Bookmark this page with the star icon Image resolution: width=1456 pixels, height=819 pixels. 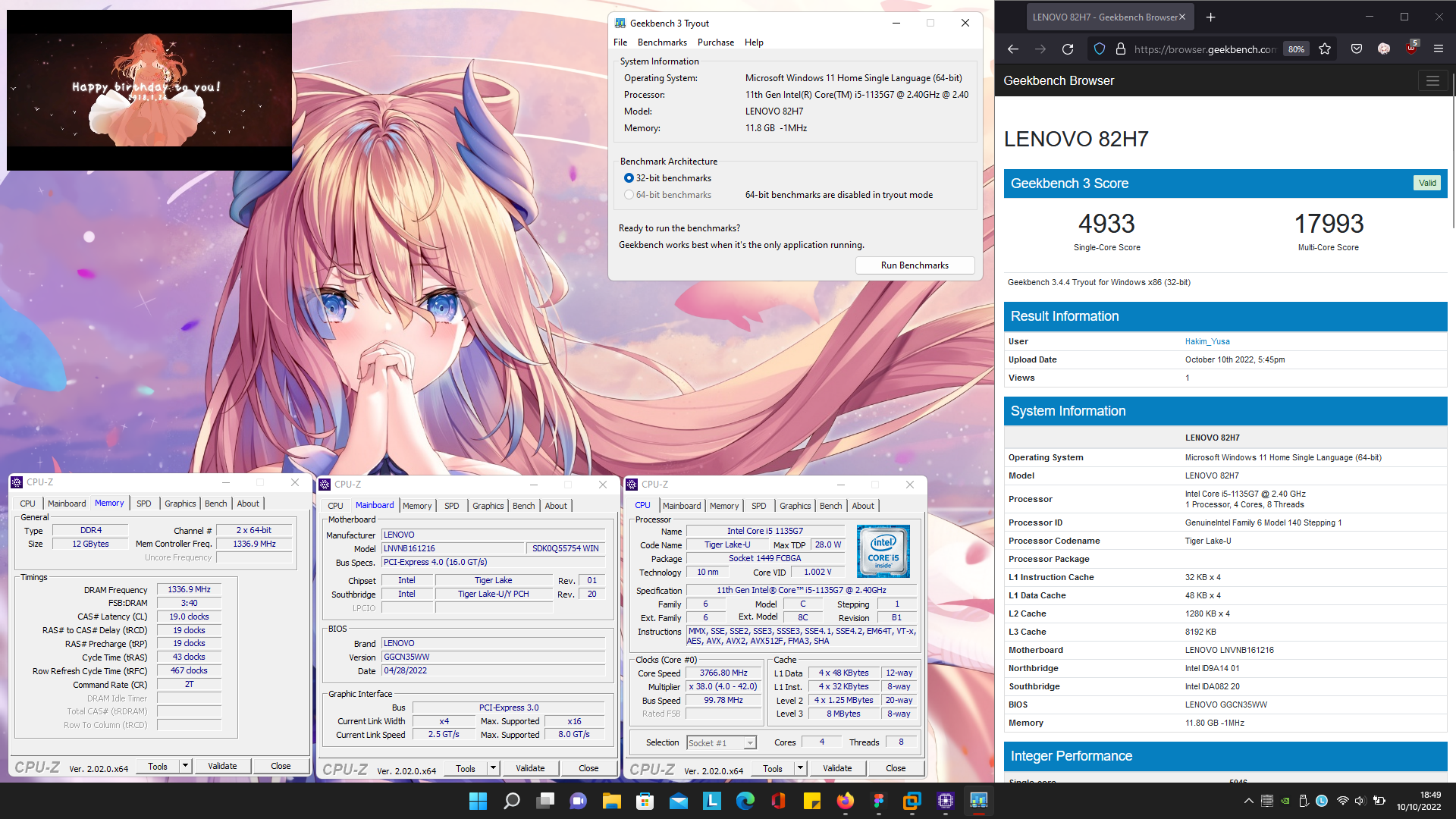coord(1325,49)
